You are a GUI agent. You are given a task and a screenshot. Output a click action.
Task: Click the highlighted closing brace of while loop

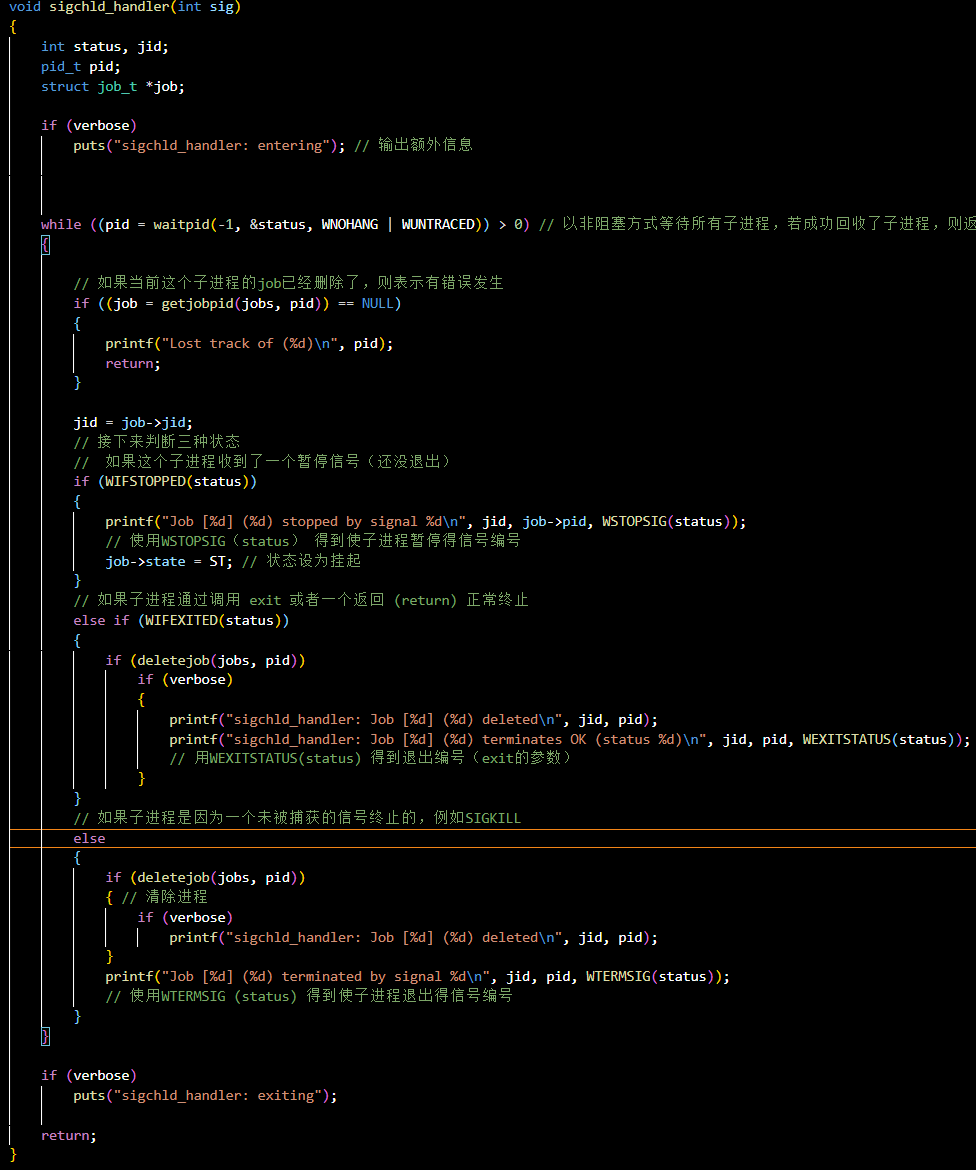(46, 1036)
